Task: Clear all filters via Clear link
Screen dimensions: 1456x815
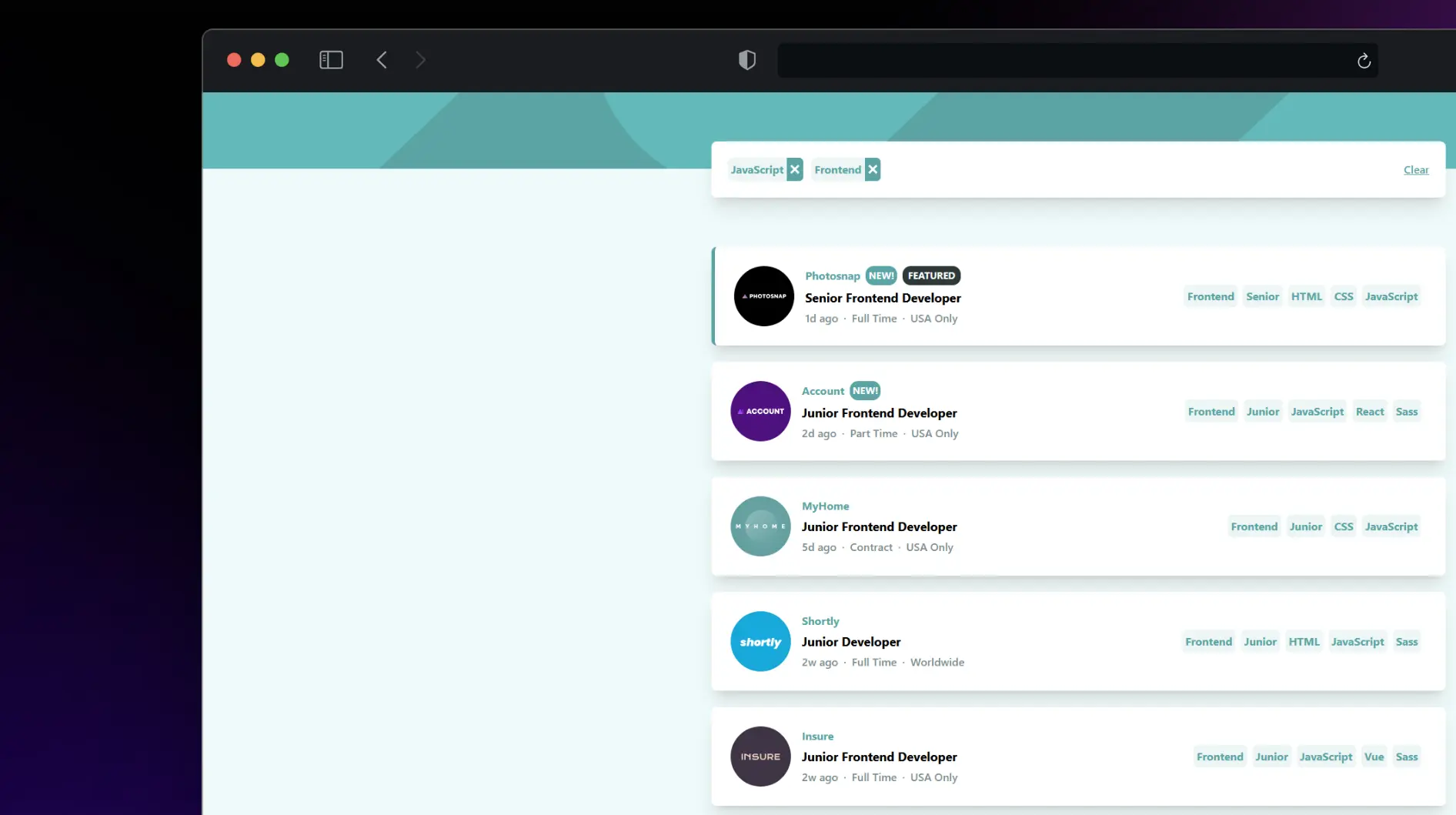Action: [1416, 169]
